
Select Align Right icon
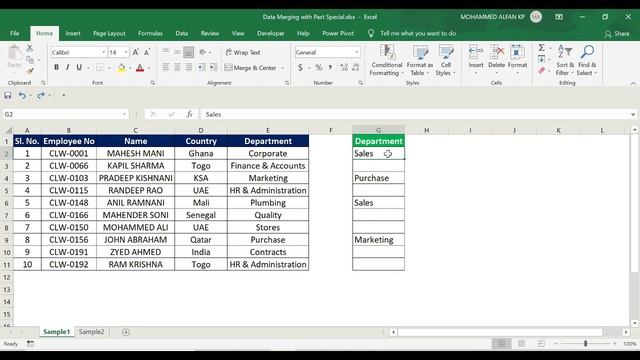coord(188,67)
